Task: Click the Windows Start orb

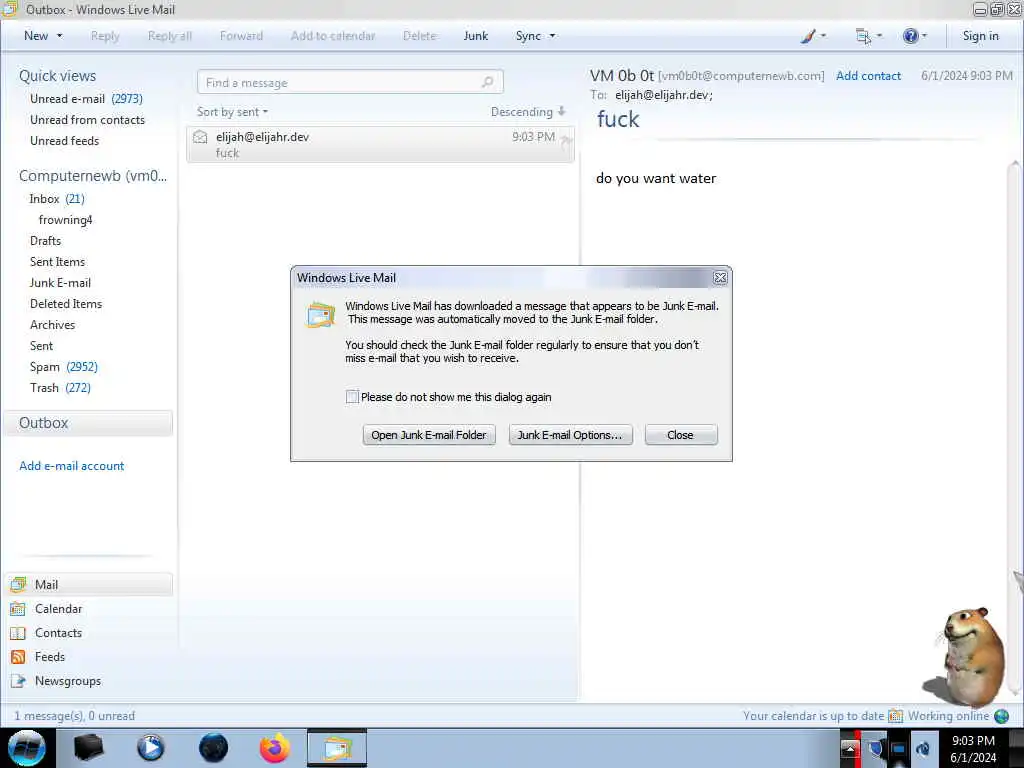Action: pos(27,748)
